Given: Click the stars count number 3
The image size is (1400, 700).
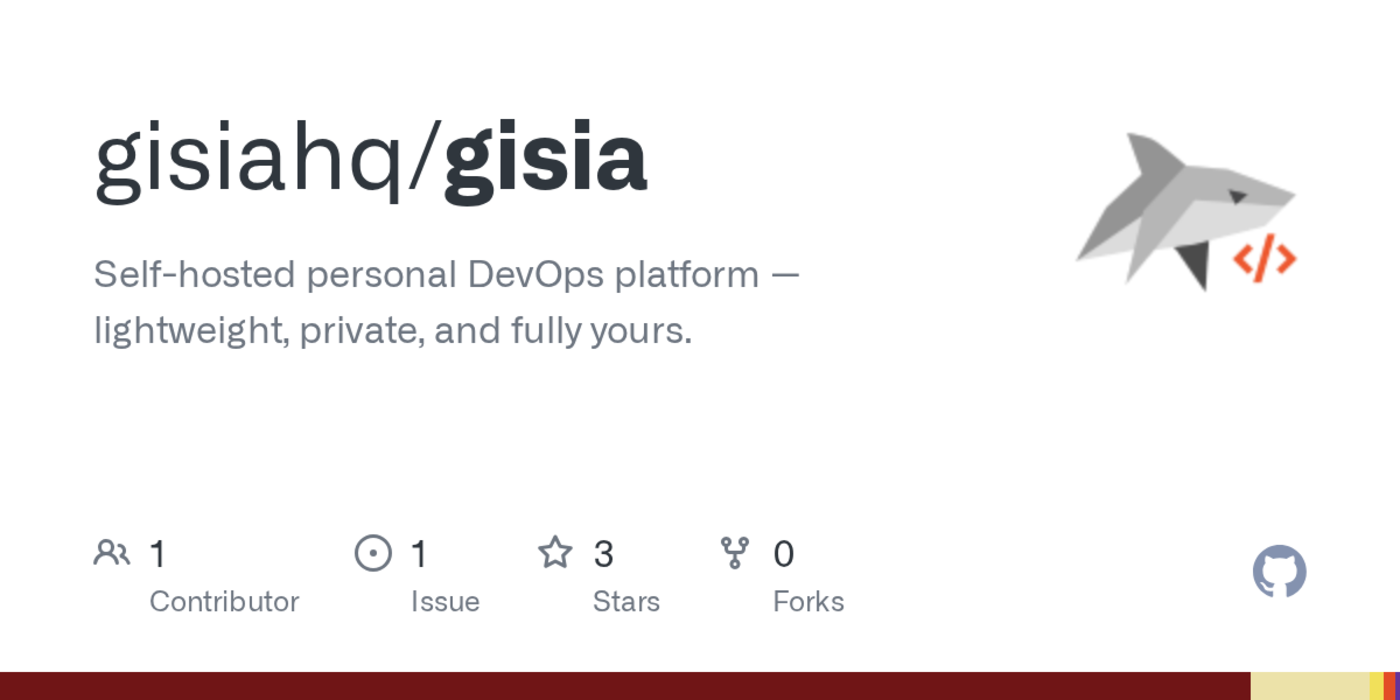Looking at the screenshot, I should pos(603,554).
